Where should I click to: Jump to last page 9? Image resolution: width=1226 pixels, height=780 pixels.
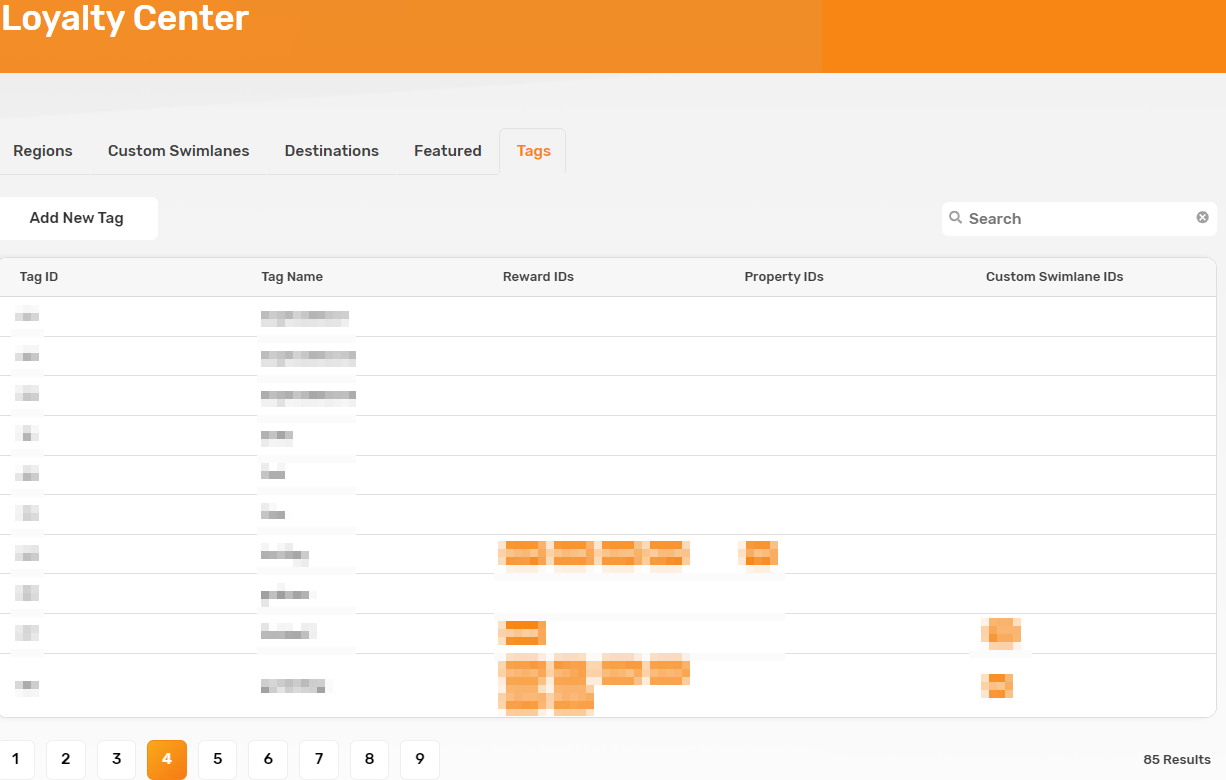(x=420, y=759)
